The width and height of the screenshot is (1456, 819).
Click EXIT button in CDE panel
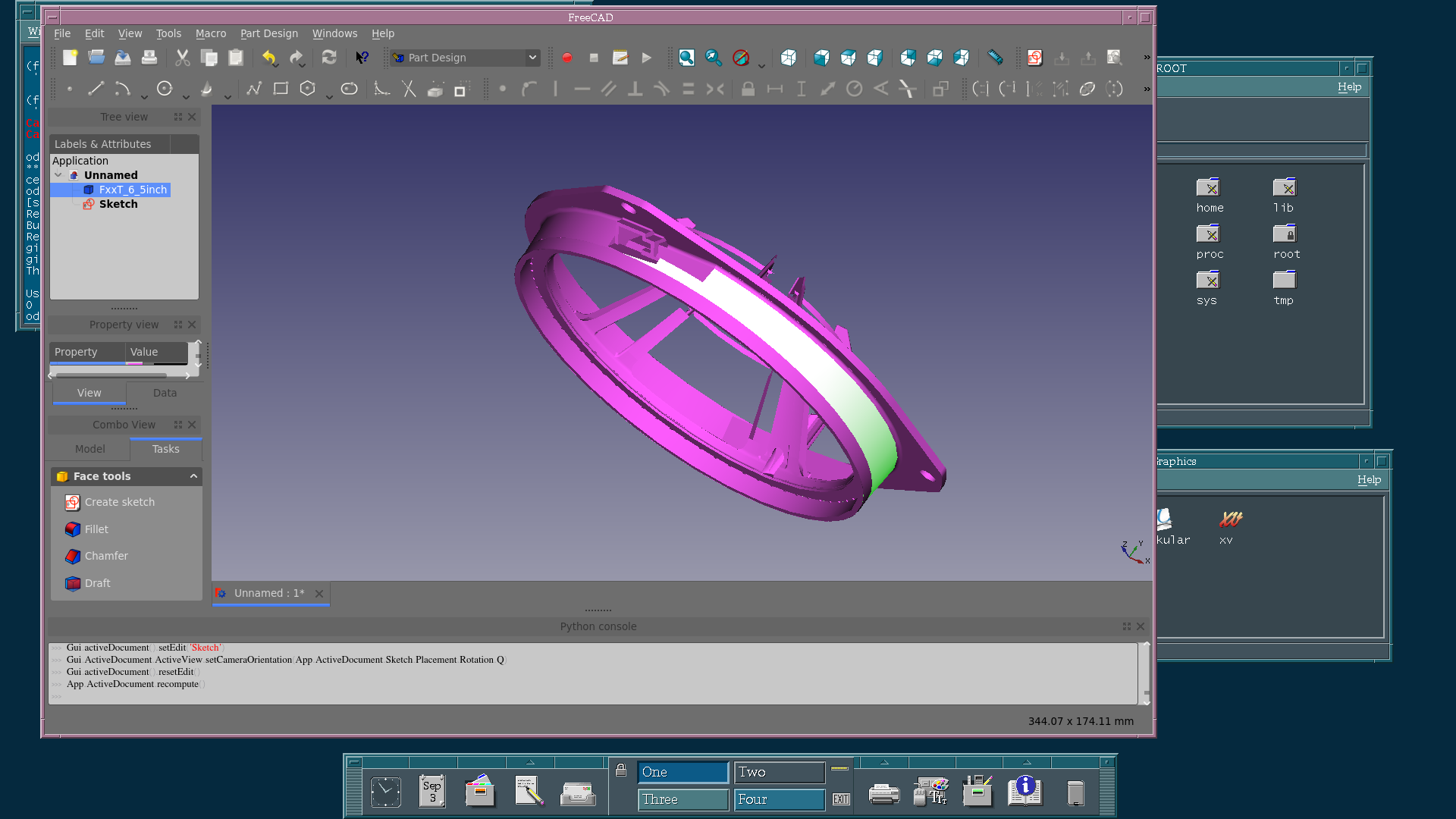coord(841,799)
